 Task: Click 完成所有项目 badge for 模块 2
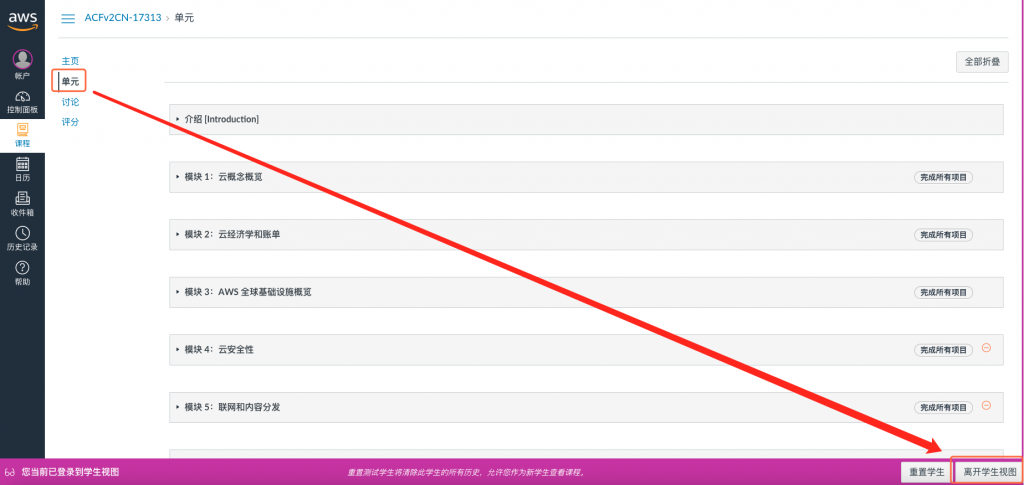943,234
